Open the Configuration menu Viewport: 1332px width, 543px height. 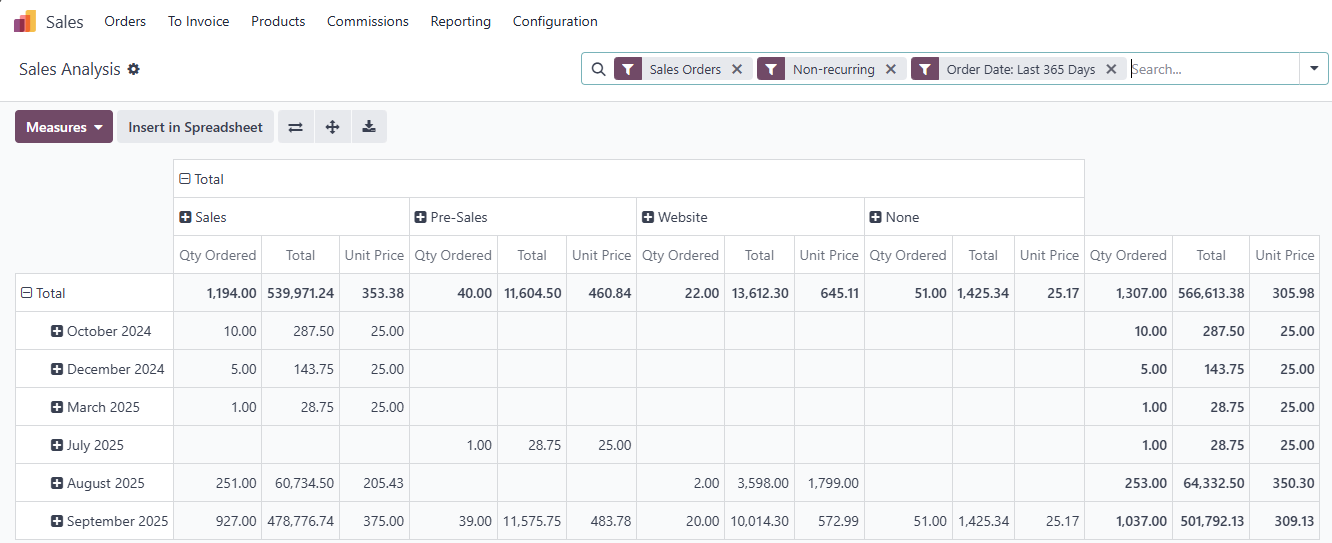tap(555, 21)
